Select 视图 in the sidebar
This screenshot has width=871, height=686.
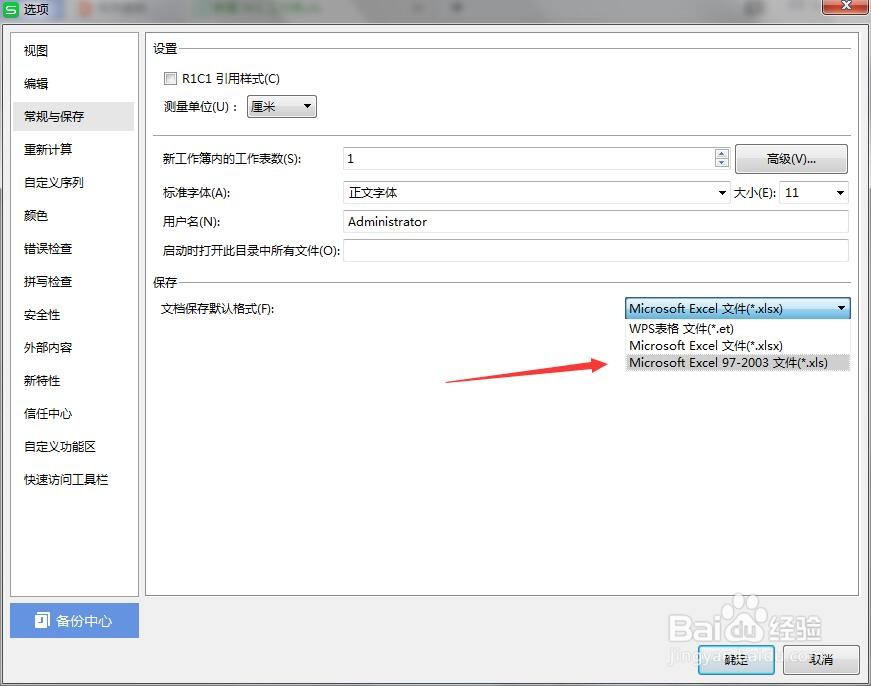pyautogui.click(x=73, y=51)
